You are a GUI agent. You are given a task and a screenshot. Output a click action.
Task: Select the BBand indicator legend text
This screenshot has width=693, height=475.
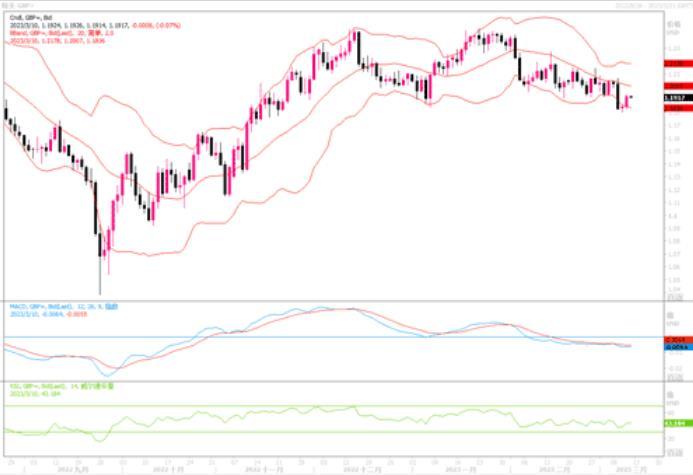click(62, 33)
